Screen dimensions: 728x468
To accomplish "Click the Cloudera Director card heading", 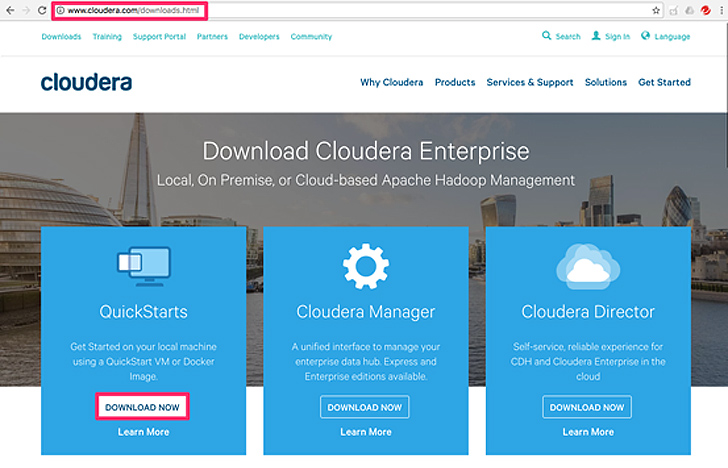I will 588,312.
